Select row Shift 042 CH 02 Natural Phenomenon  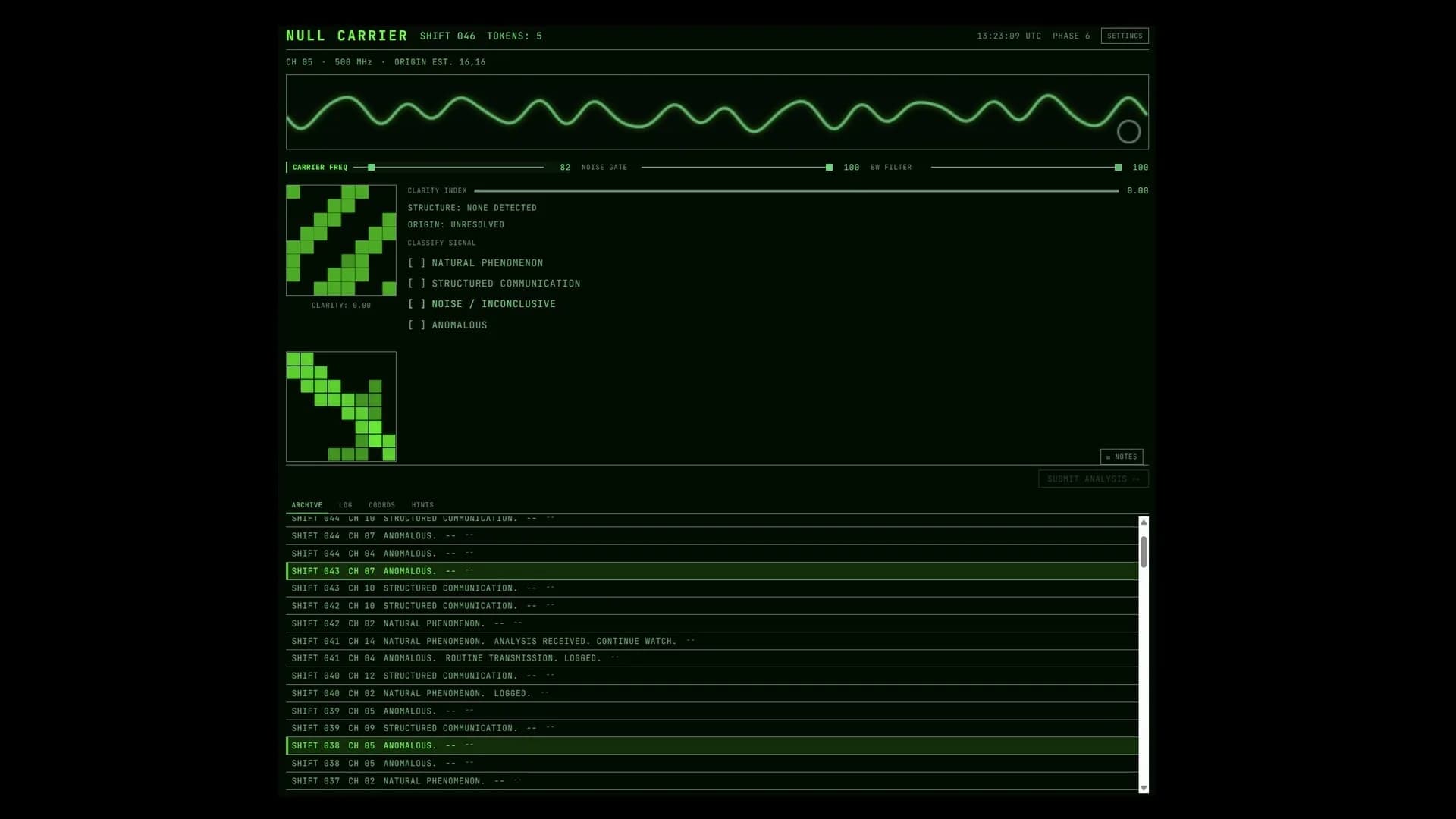(x=712, y=623)
